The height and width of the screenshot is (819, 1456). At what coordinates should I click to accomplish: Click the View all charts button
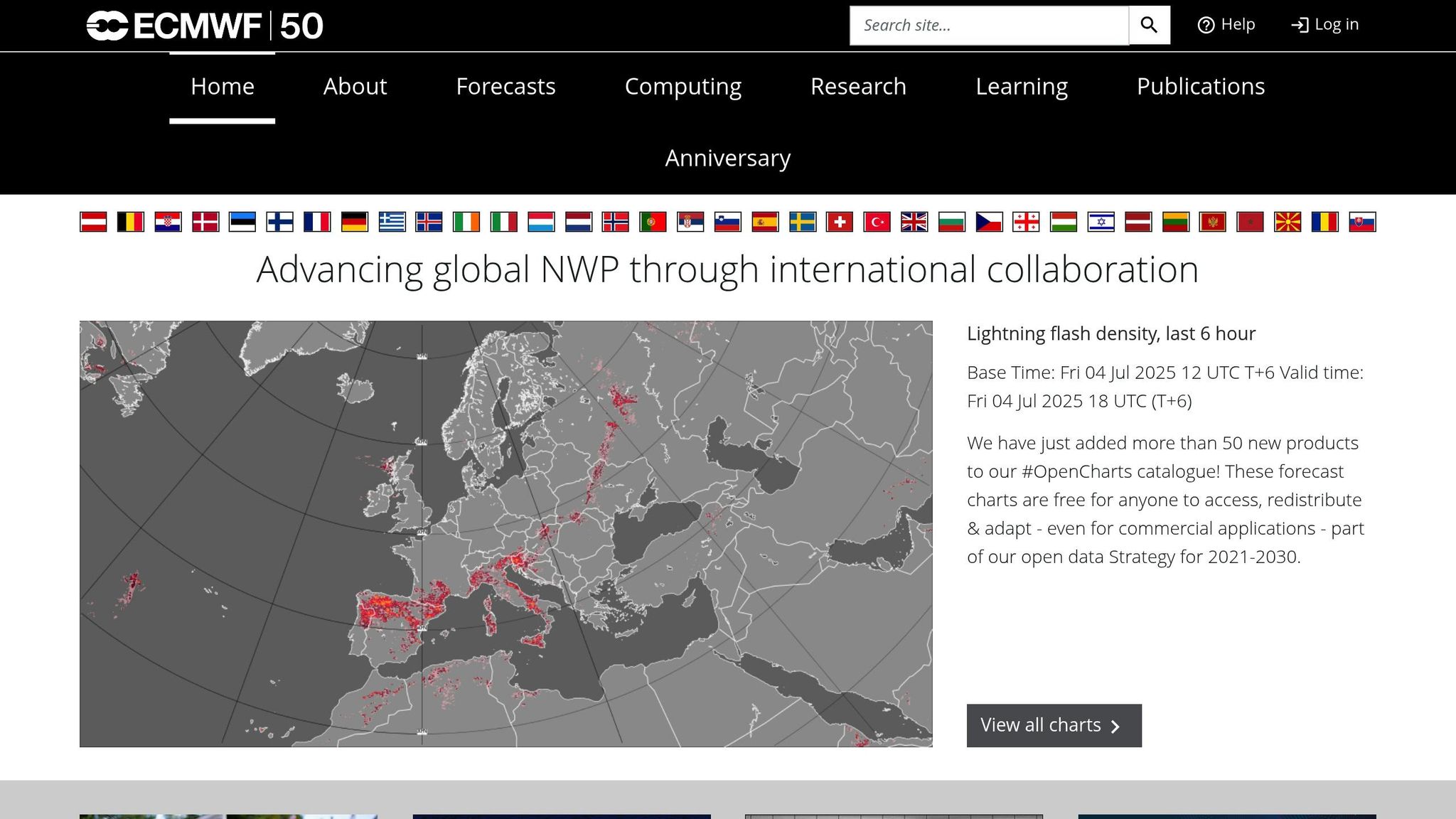tap(1054, 725)
